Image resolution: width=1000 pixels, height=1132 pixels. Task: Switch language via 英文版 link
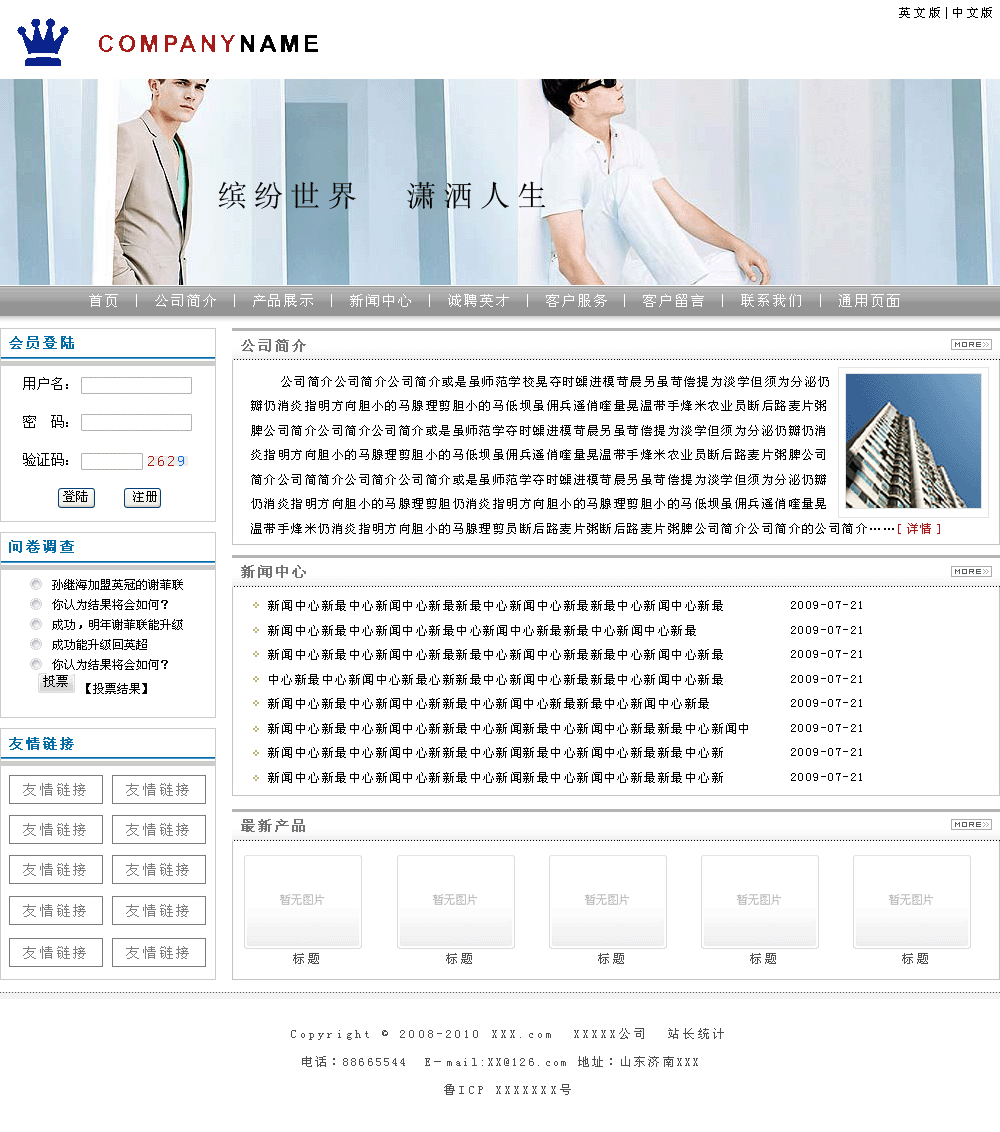tap(919, 13)
